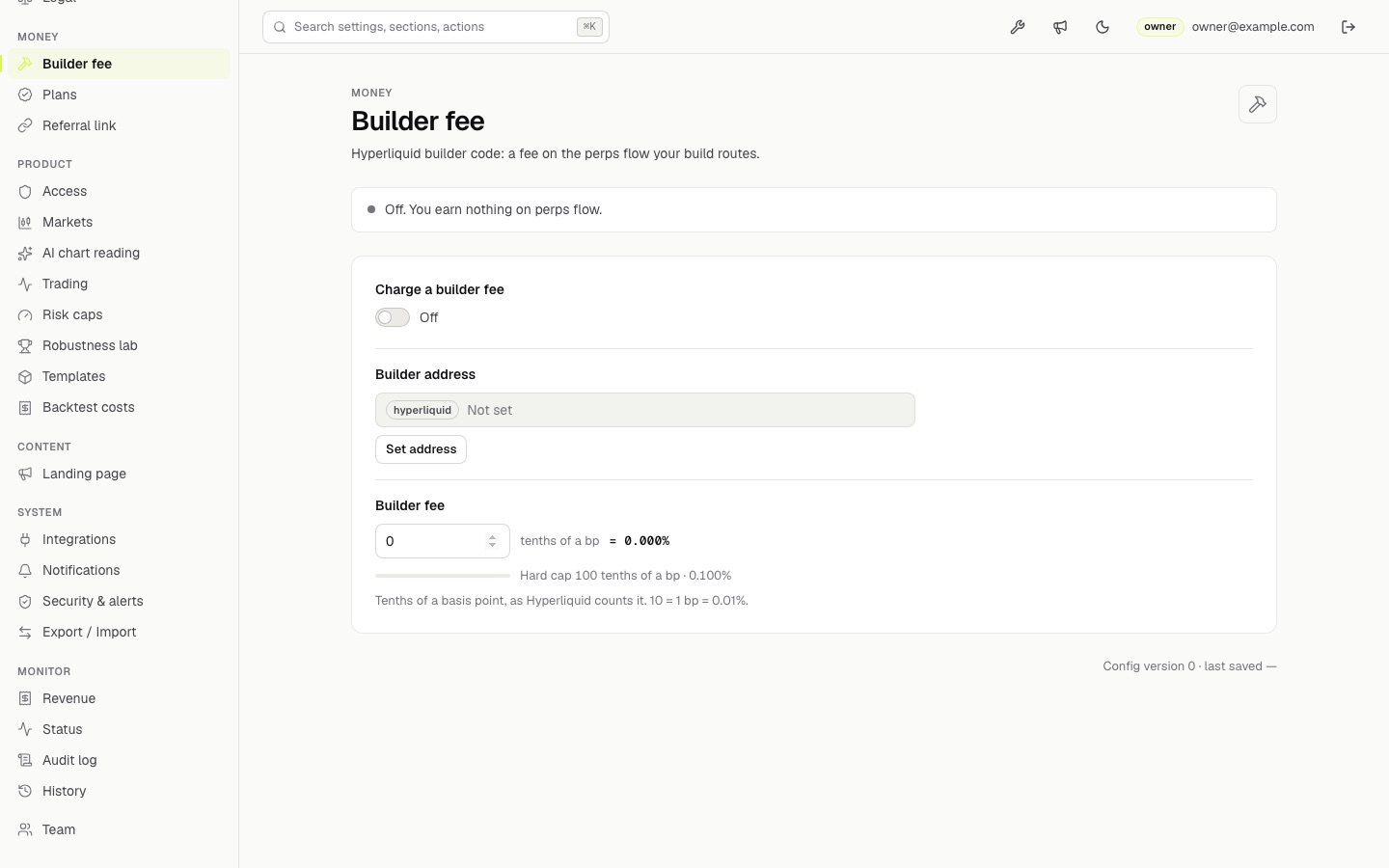
Task: Open the Plans menu item
Action: click(x=119, y=95)
